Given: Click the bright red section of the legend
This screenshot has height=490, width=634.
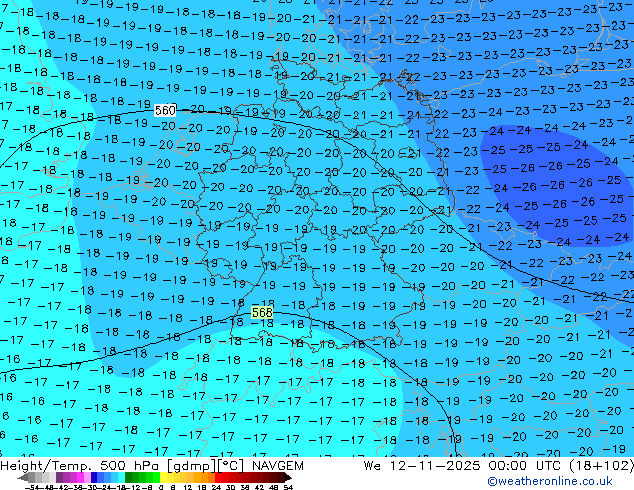Looking at the screenshot, I should click(222, 478).
